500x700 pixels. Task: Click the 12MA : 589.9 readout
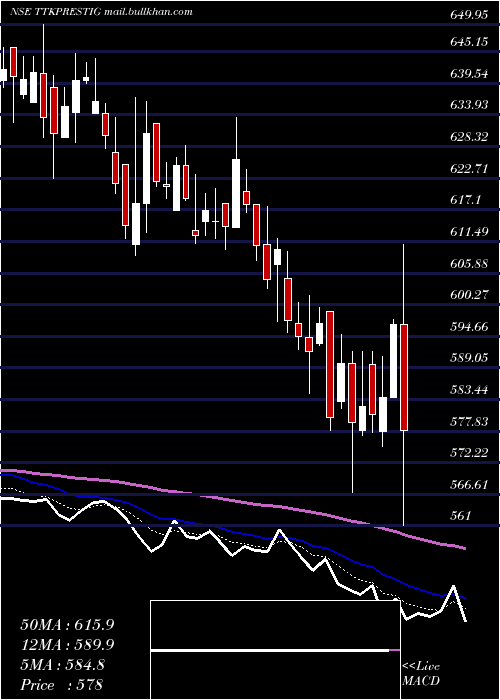pos(67,645)
